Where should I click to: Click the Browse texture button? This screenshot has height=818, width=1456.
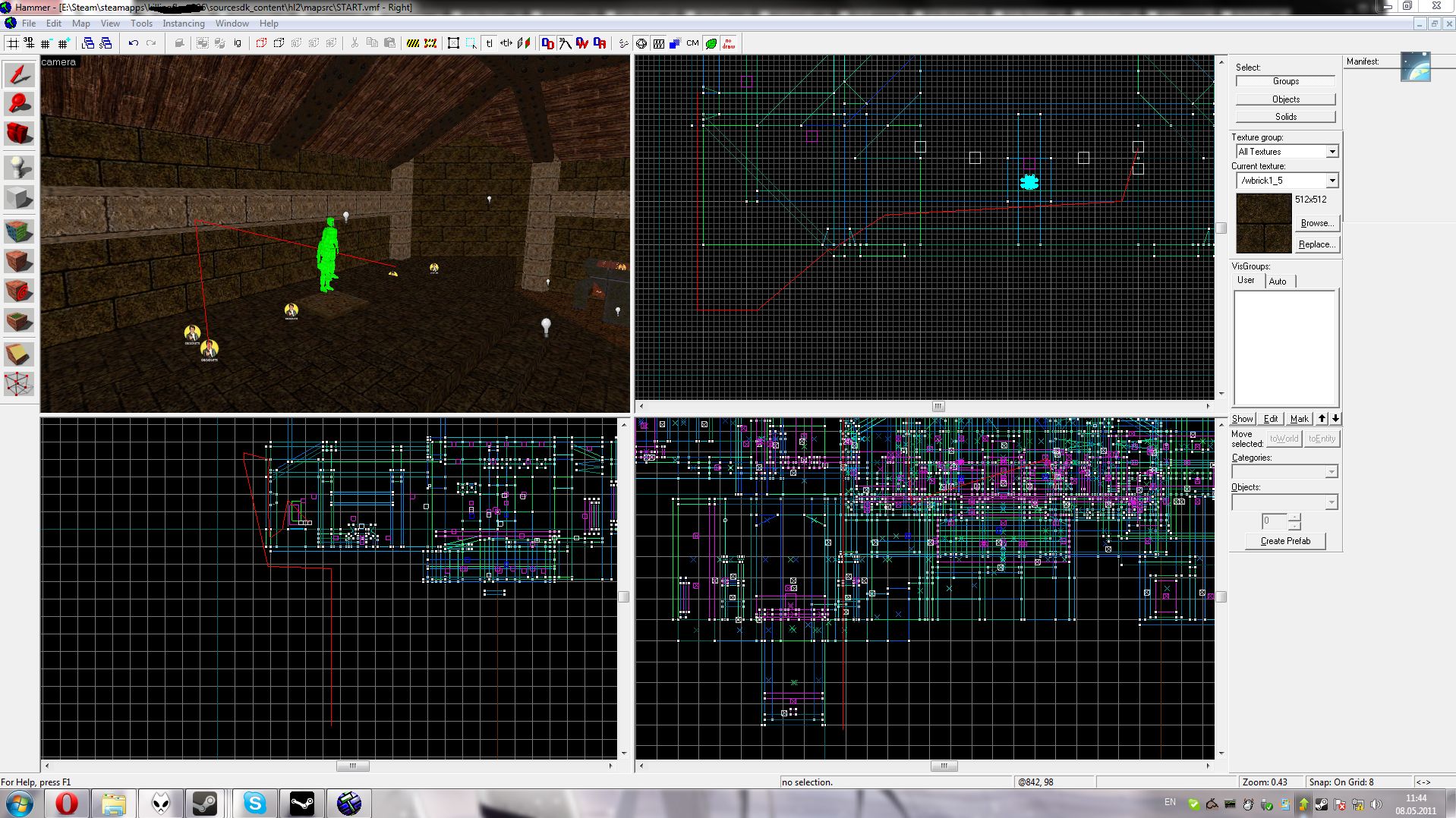tap(1316, 223)
